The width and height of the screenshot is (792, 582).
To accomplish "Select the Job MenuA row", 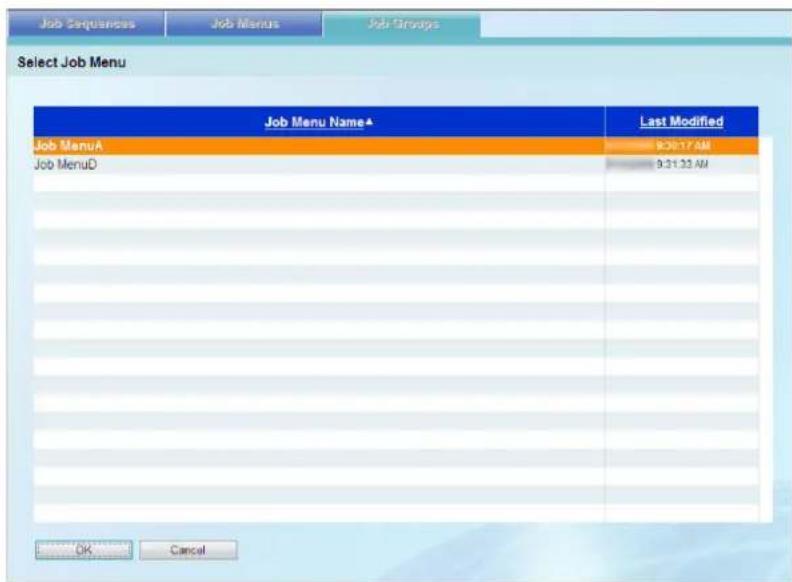I will click(x=396, y=146).
